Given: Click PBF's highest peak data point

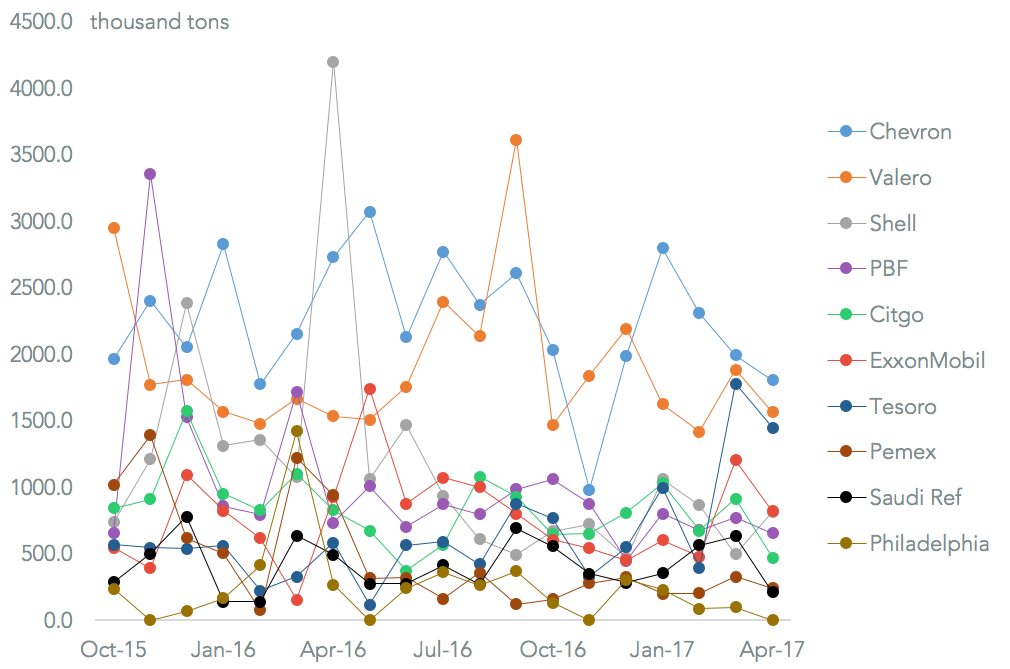Looking at the screenshot, I should 150,174.
